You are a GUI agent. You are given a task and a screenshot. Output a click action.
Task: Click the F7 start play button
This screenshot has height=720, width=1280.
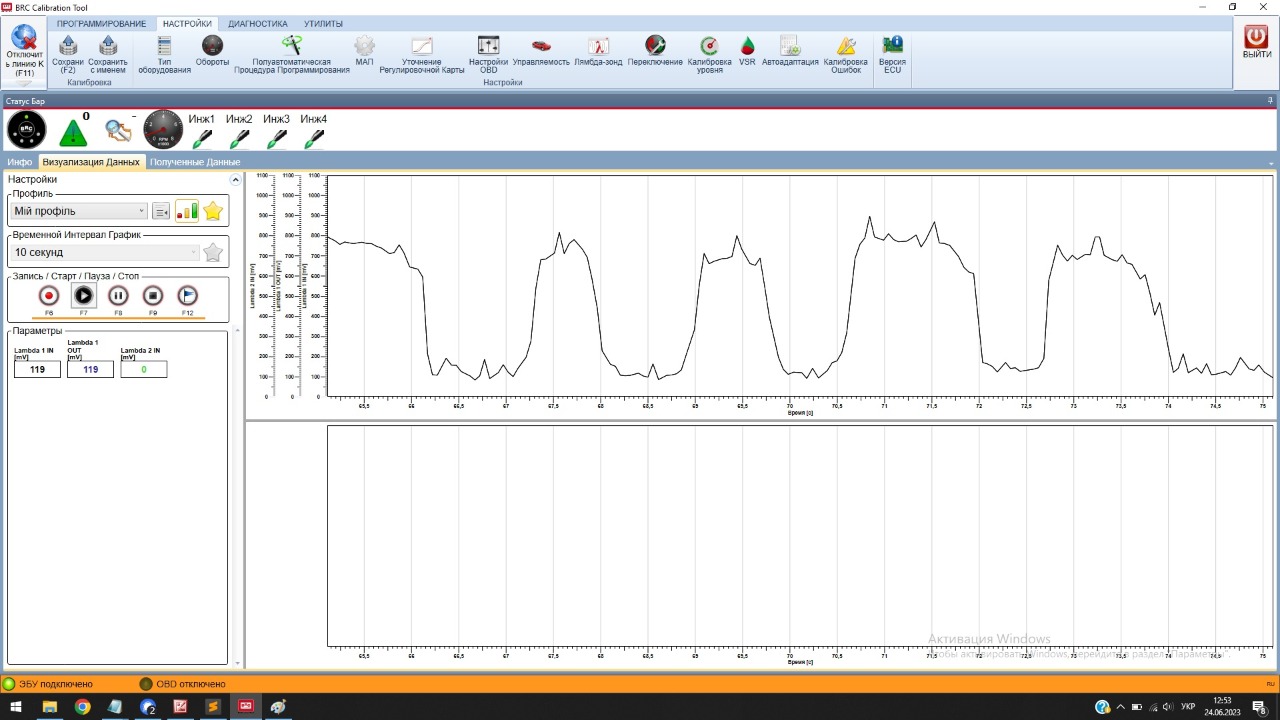(x=84, y=296)
